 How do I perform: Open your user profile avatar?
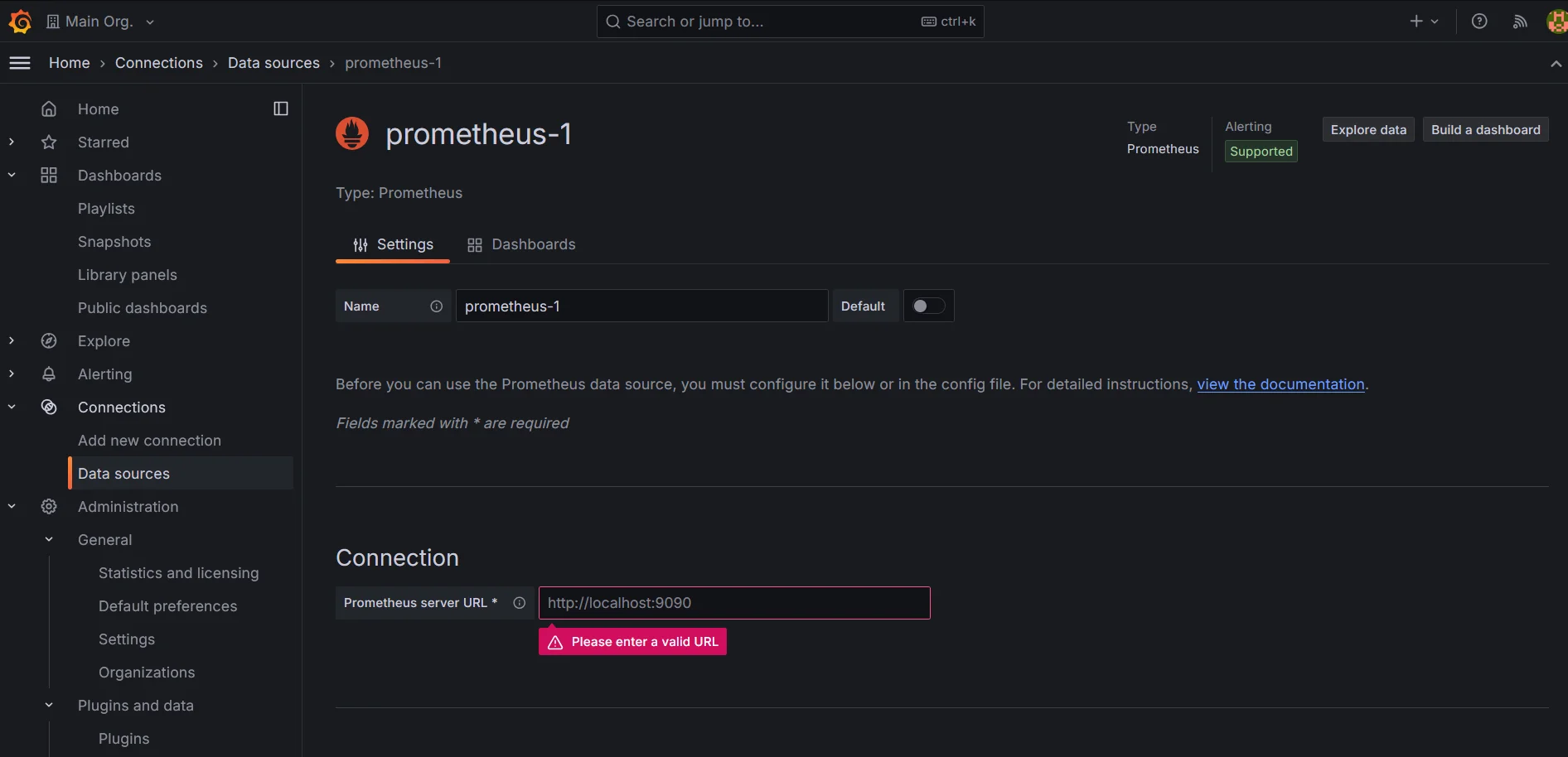click(x=1555, y=21)
